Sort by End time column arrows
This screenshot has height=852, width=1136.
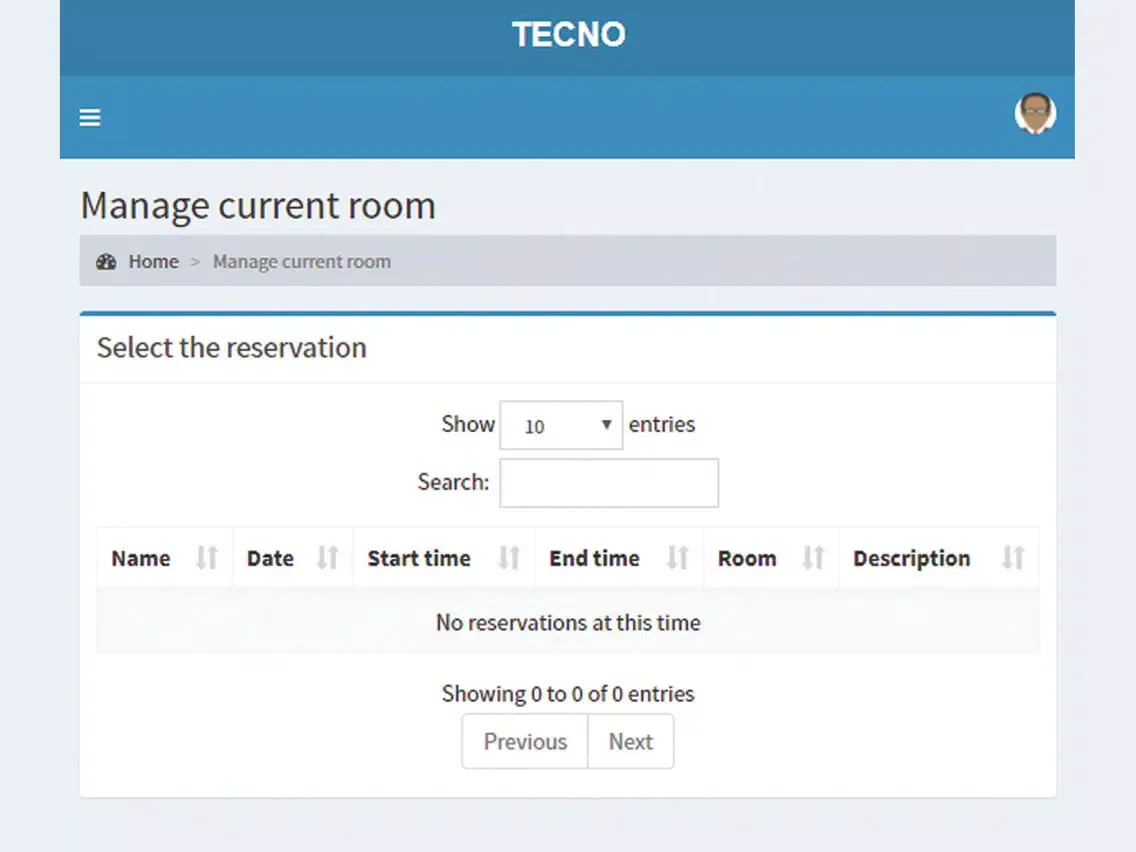pos(677,558)
